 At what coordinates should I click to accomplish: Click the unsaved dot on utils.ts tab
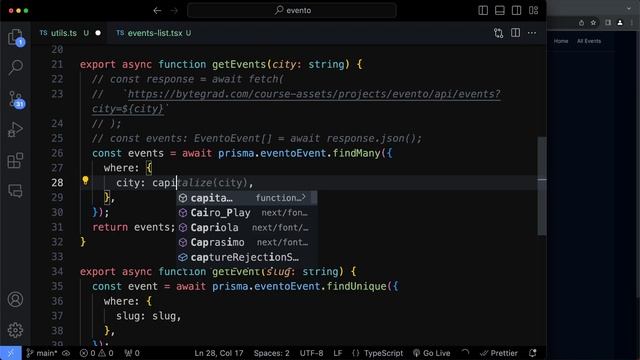pyautogui.click(x=98, y=33)
